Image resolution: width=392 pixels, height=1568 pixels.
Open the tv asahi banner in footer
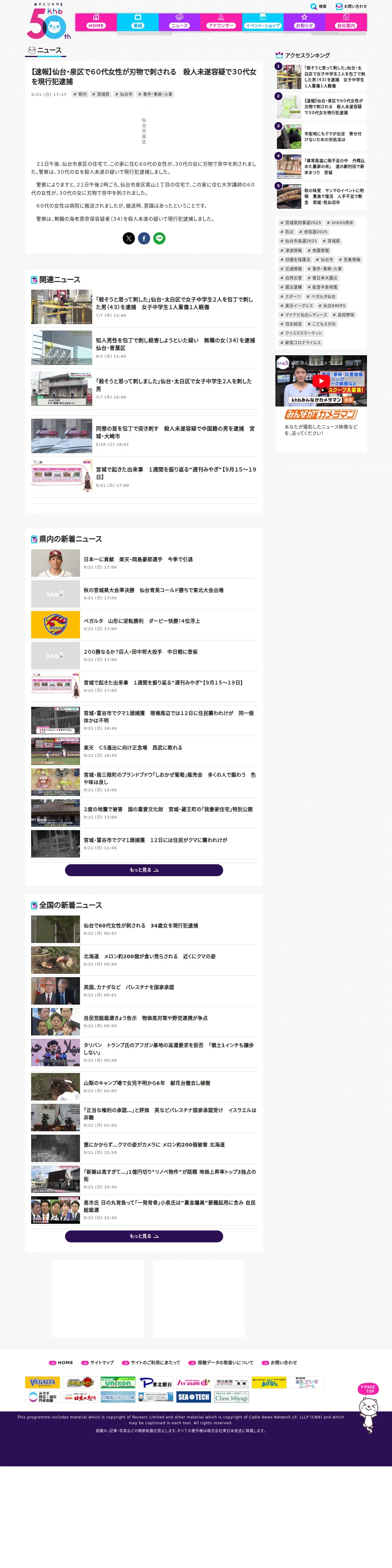(x=194, y=1382)
